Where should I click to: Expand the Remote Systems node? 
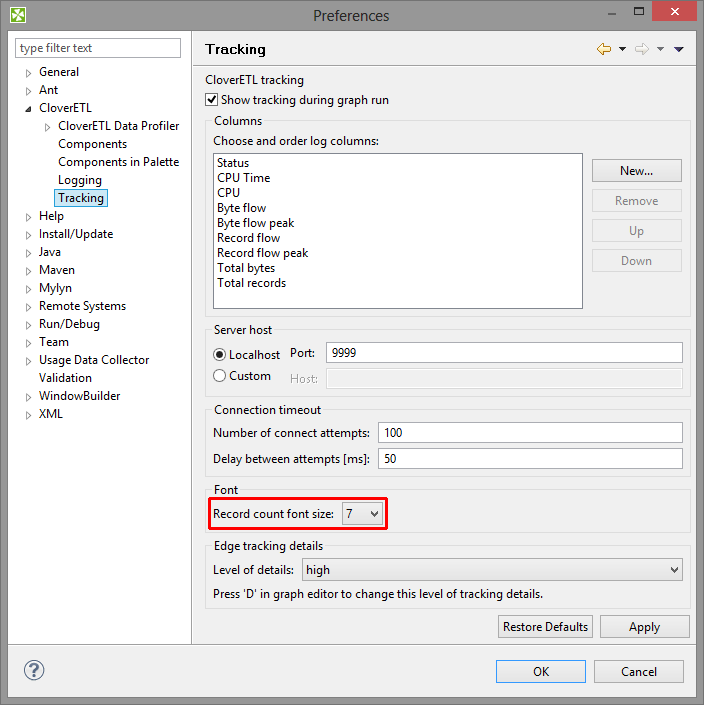(28, 307)
